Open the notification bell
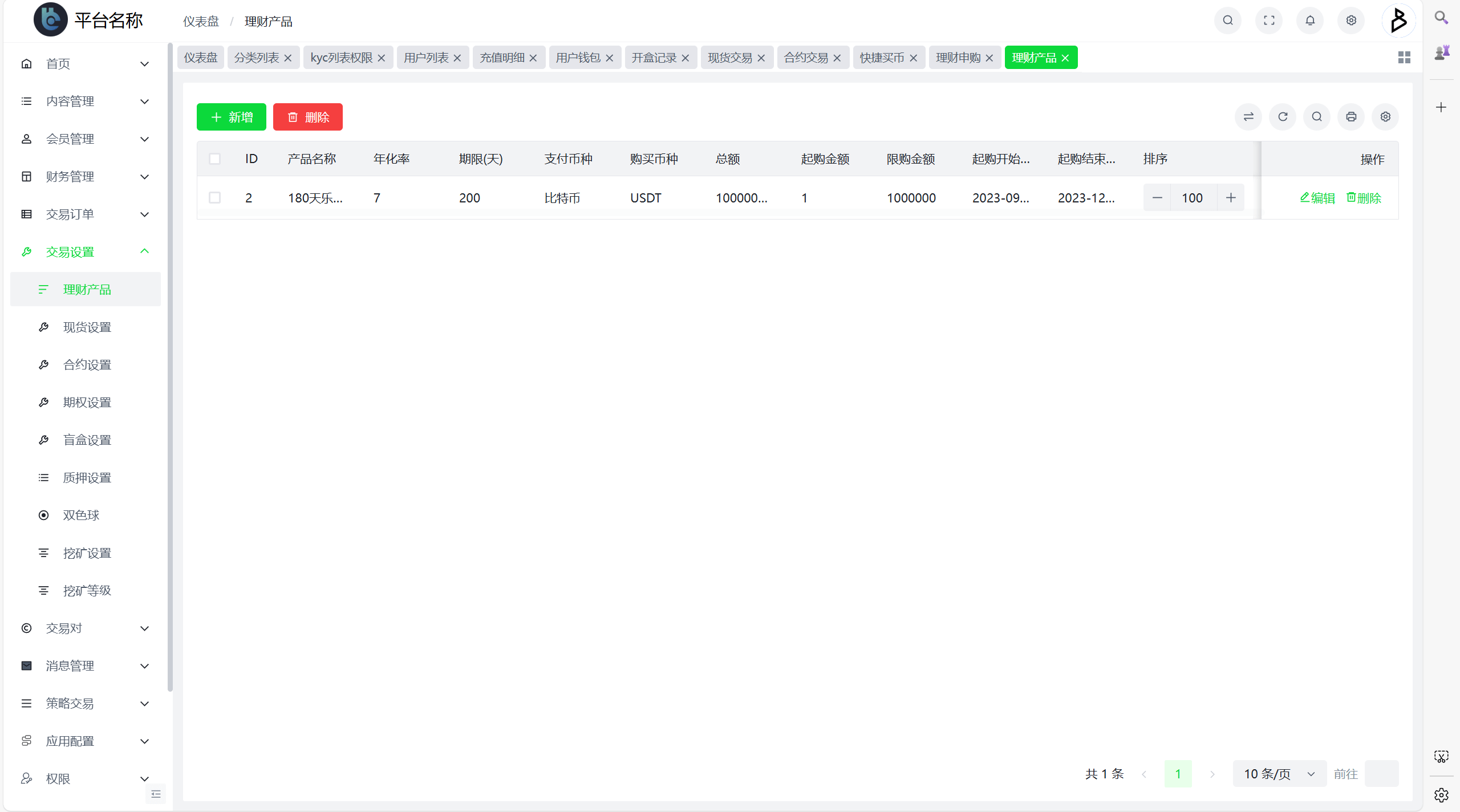 (x=1310, y=21)
